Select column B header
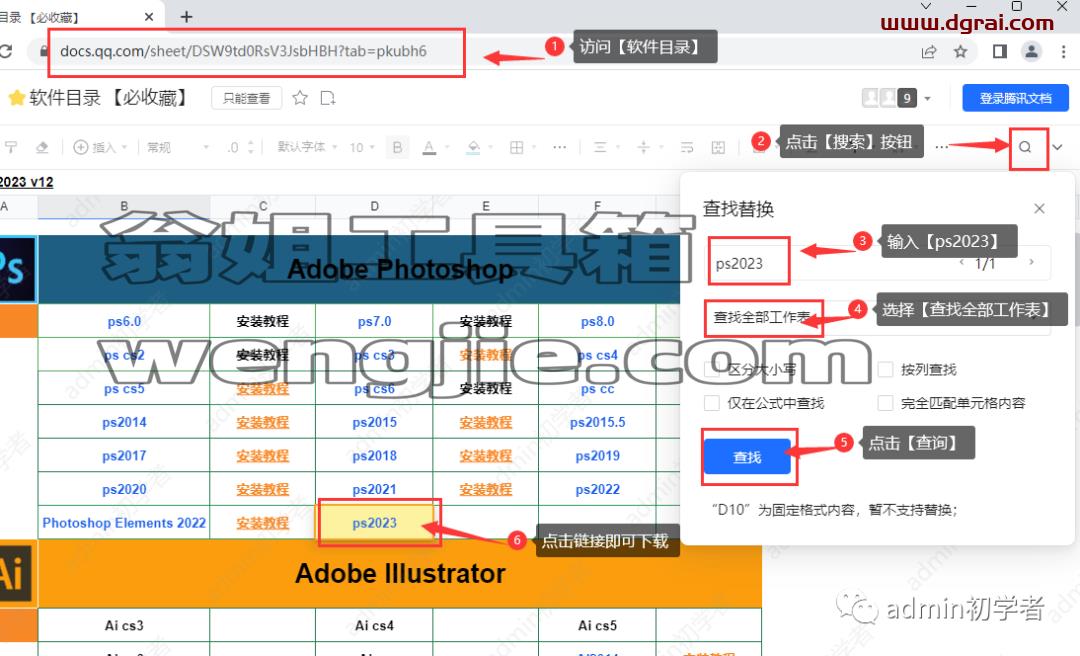1080x656 pixels. click(x=124, y=206)
